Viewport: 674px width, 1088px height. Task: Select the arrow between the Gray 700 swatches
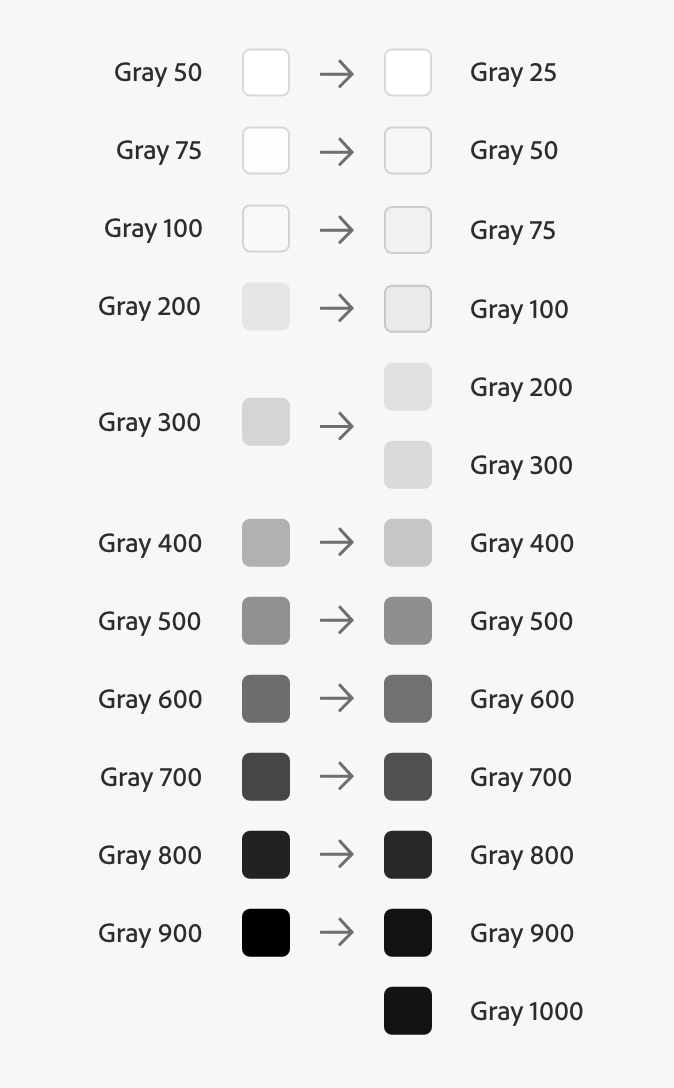337,777
